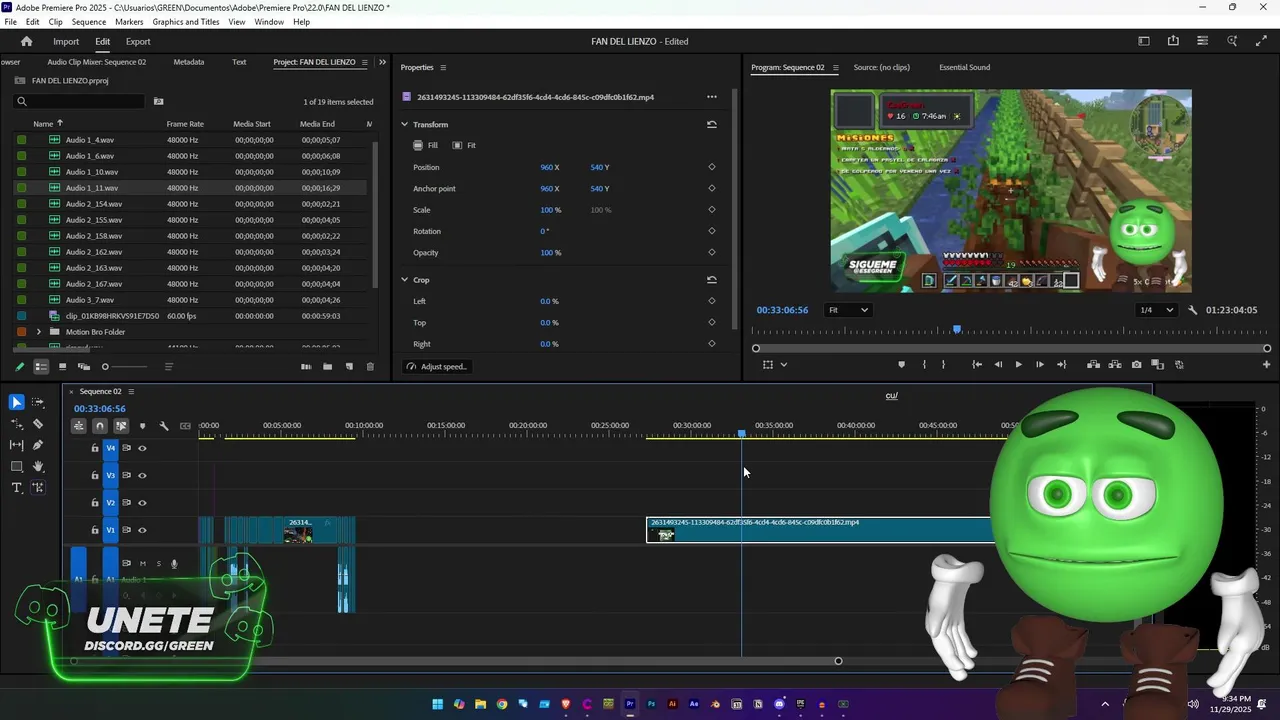Go to In point in program monitor

(x=977, y=365)
